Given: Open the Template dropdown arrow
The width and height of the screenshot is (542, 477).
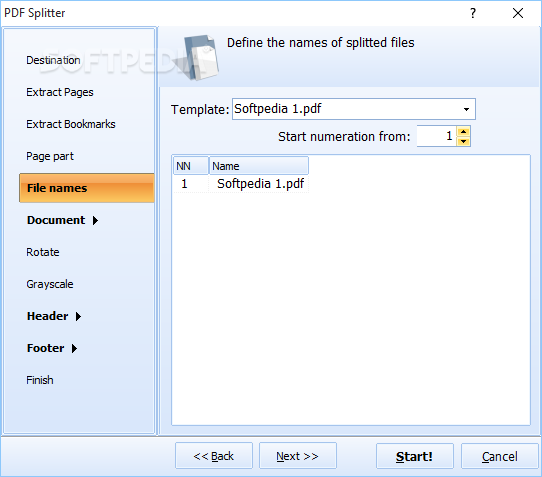Looking at the screenshot, I should [x=466, y=109].
